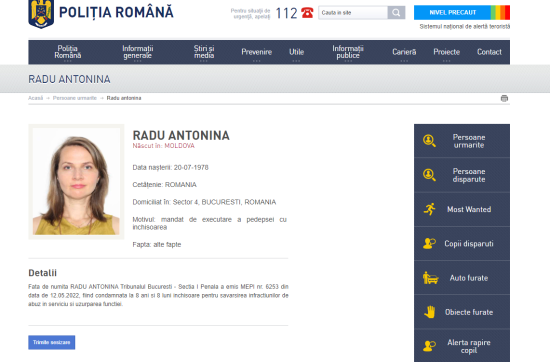Image resolution: width=550 pixels, height=362 pixels.
Task: Open the Carieră menu
Action: coord(404,52)
